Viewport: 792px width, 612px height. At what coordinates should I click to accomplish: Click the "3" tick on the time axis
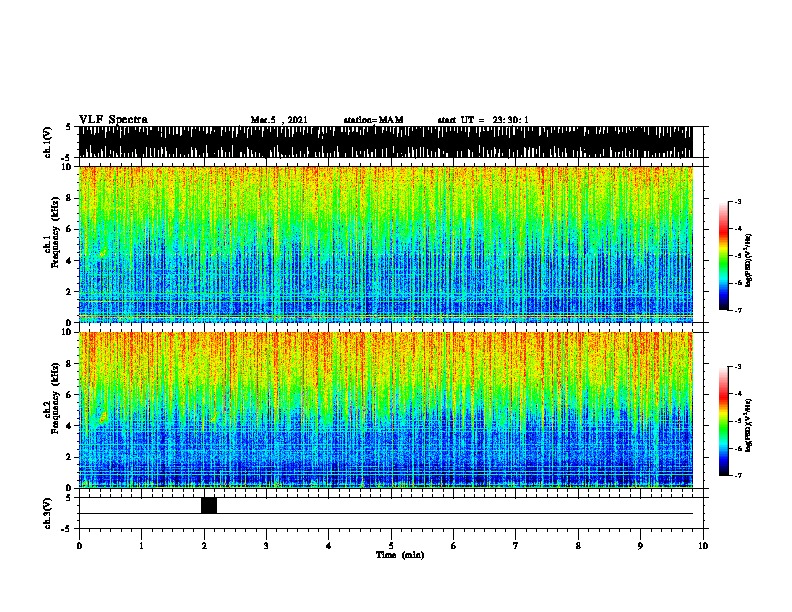[266, 546]
